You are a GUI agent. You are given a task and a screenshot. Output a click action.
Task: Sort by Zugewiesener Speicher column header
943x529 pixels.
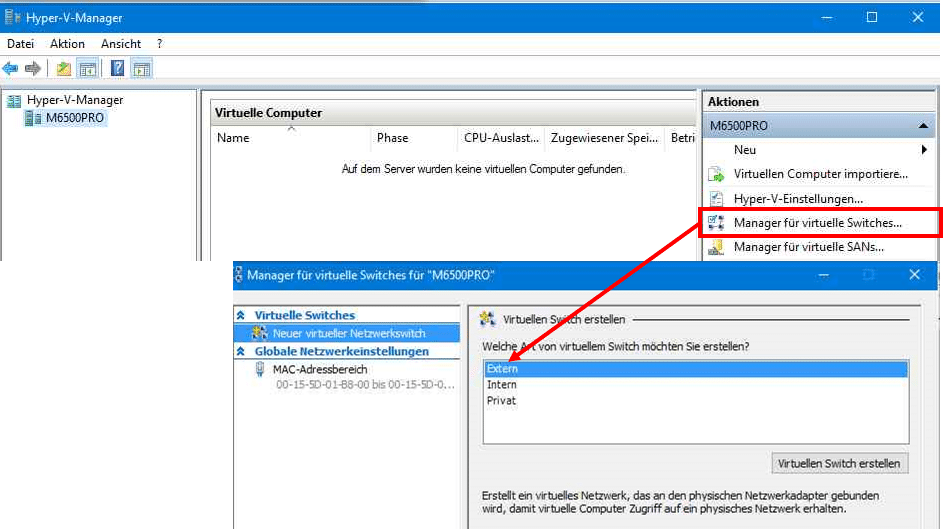(x=604, y=138)
